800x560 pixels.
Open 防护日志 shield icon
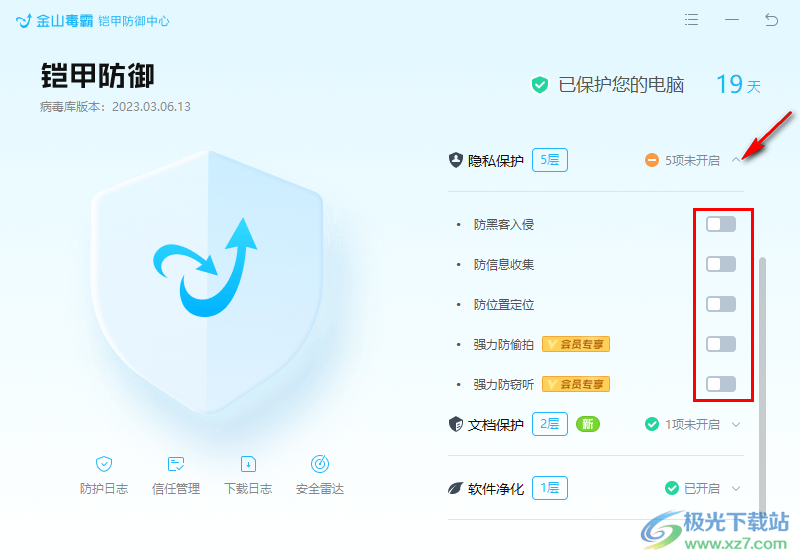pos(104,464)
